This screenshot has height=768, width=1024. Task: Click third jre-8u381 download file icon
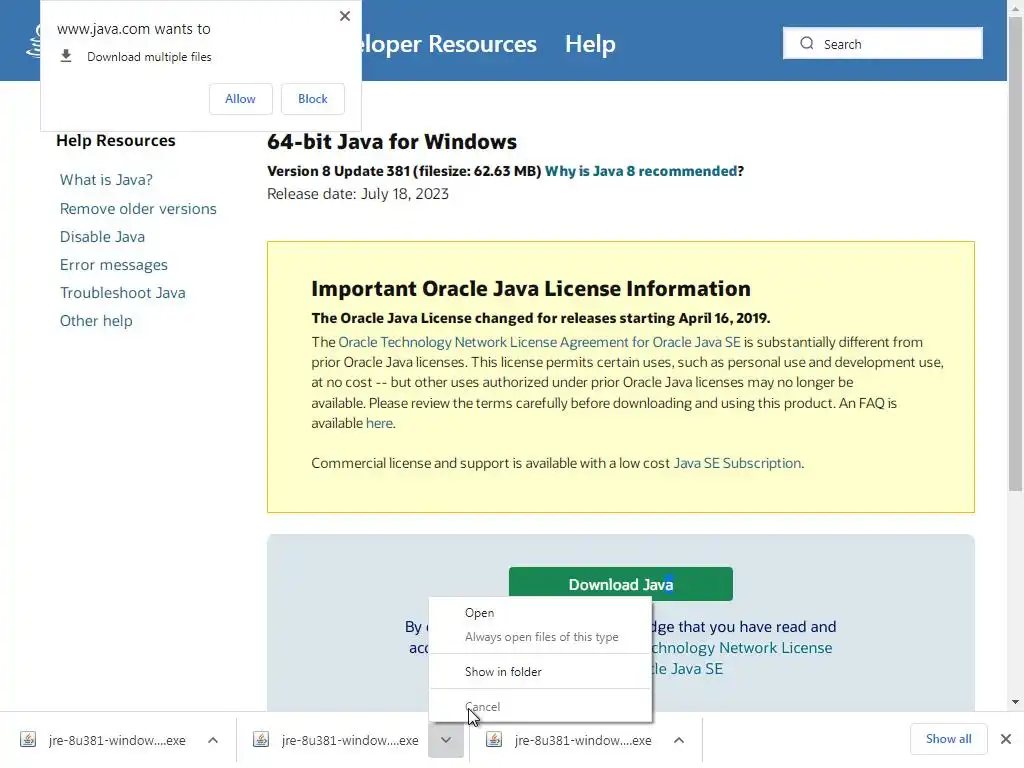coord(494,739)
